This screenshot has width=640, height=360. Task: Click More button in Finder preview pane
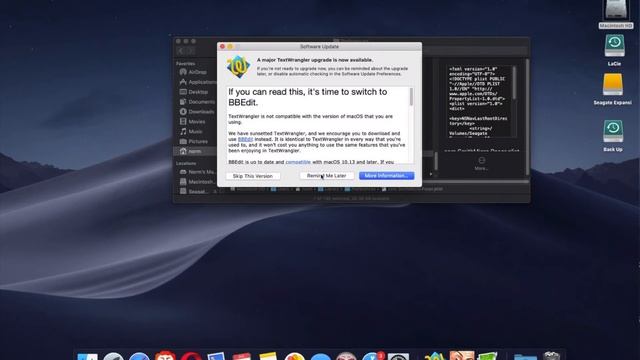(481, 164)
